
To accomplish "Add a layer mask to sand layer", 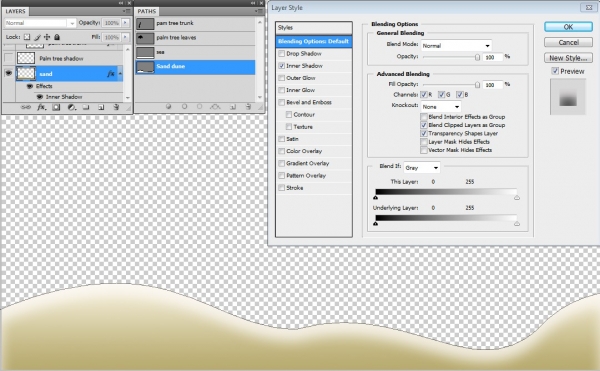I will pos(56,107).
